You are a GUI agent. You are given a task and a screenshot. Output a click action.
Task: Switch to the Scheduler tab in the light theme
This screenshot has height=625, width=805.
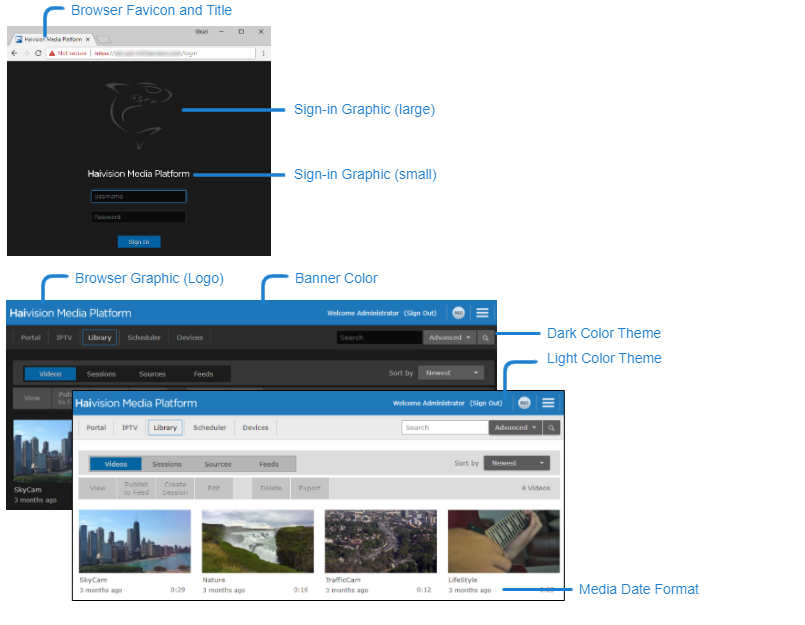coord(210,427)
